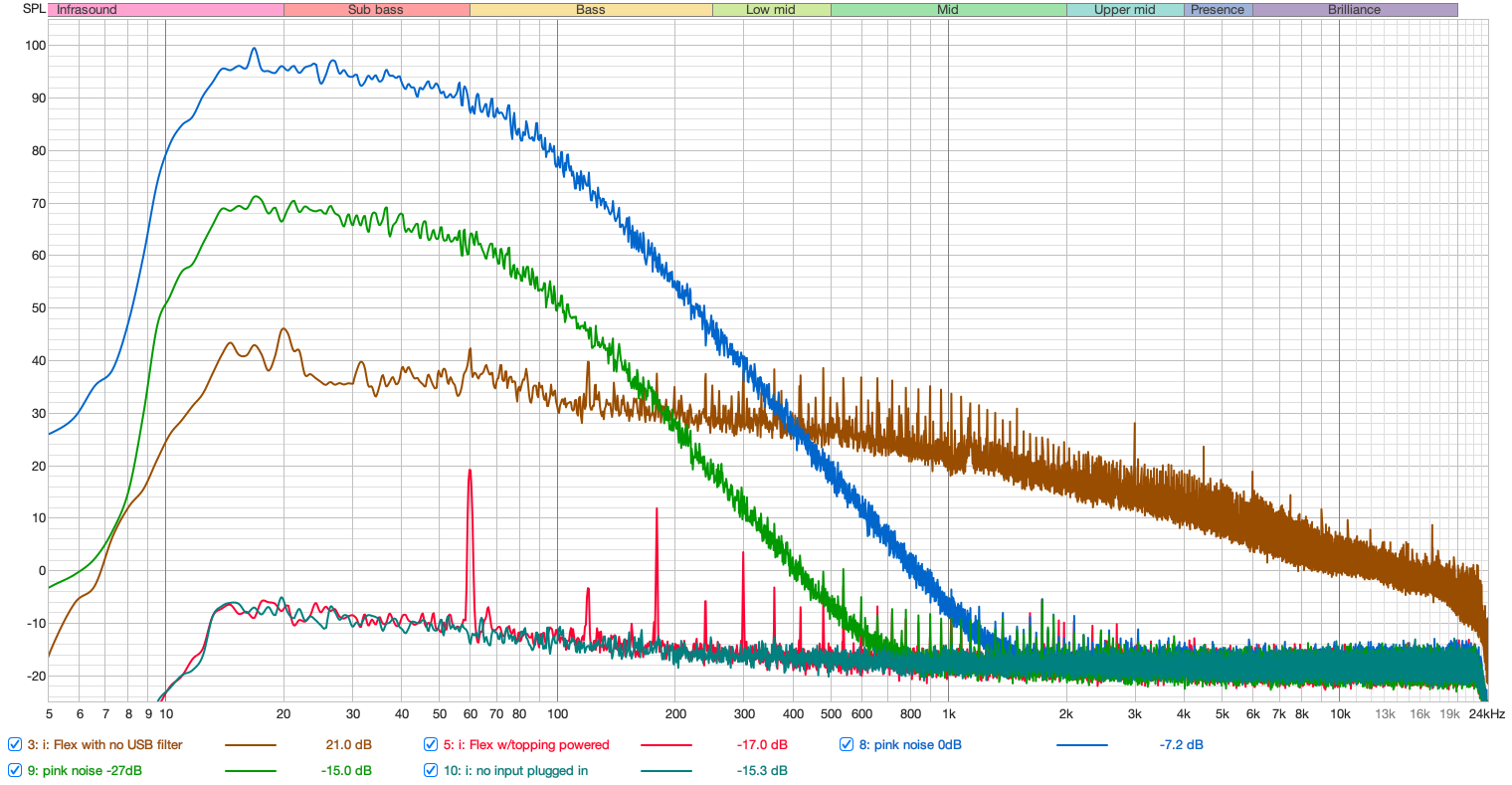
Task: Click the -7.2 dB value for pink noise 0dB
Action: pyautogui.click(x=1182, y=744)
